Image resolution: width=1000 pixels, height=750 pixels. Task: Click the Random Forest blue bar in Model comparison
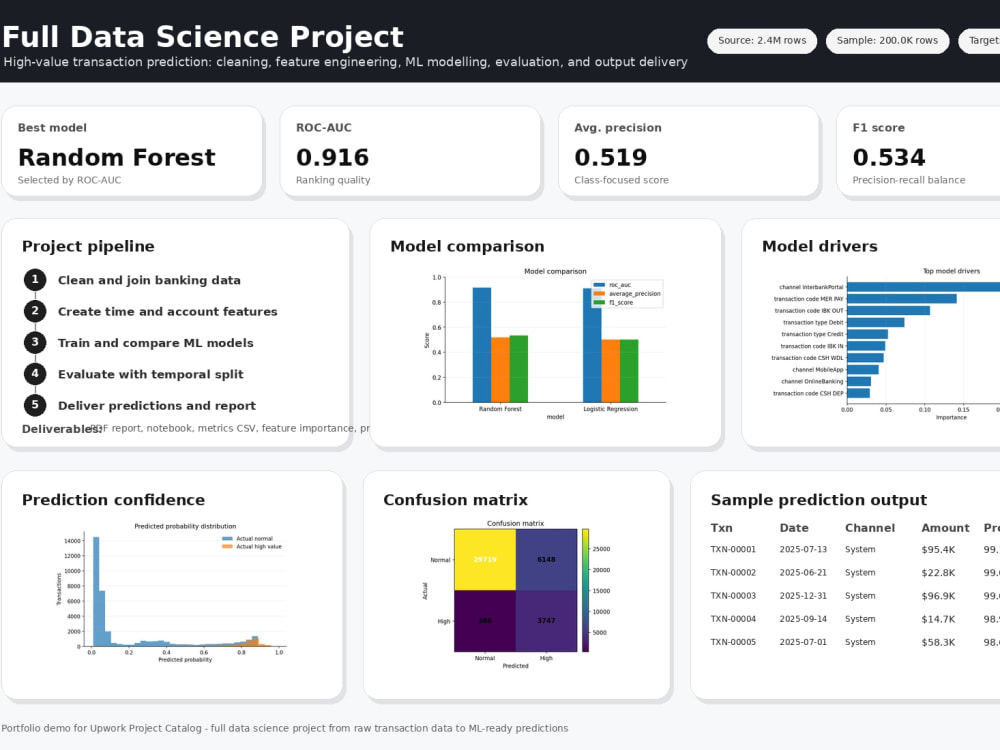pyautogui.click(x=482, y=345)
